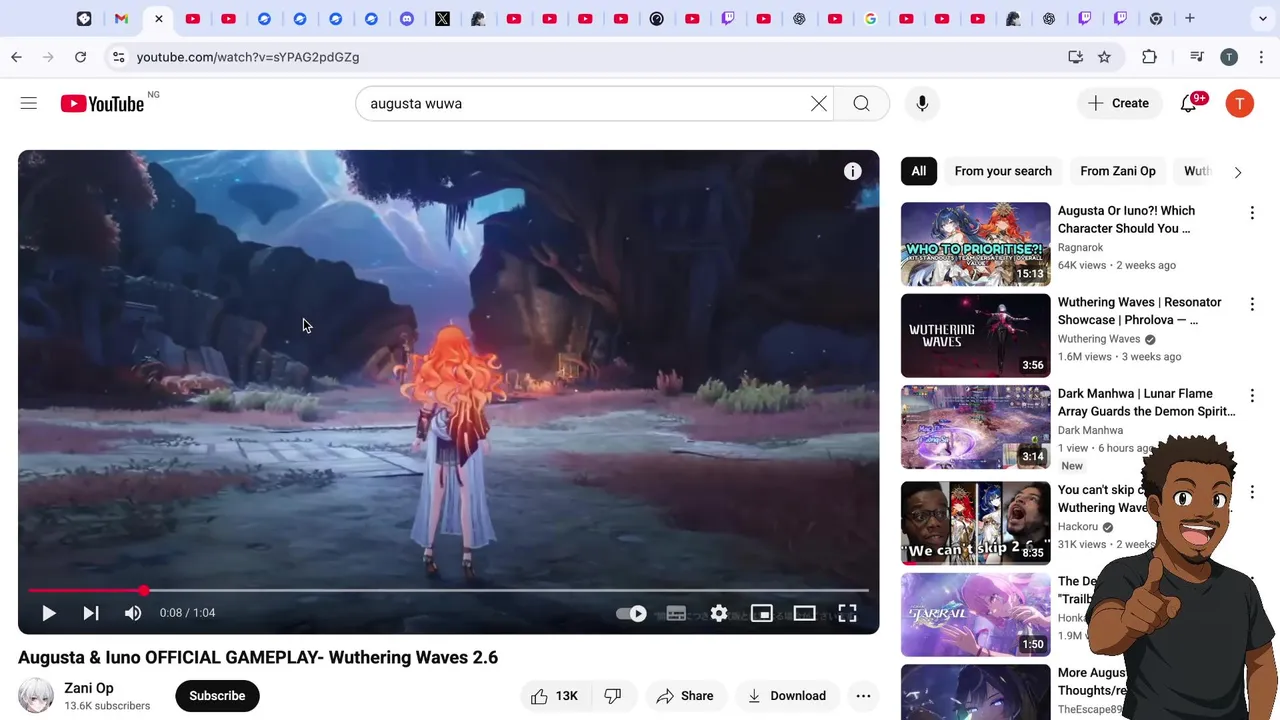Viewport: 1280px width, 720px height.
Task: Open the 'We can't skip' Hackoru thumbnail
Action: tap(976, 523)
